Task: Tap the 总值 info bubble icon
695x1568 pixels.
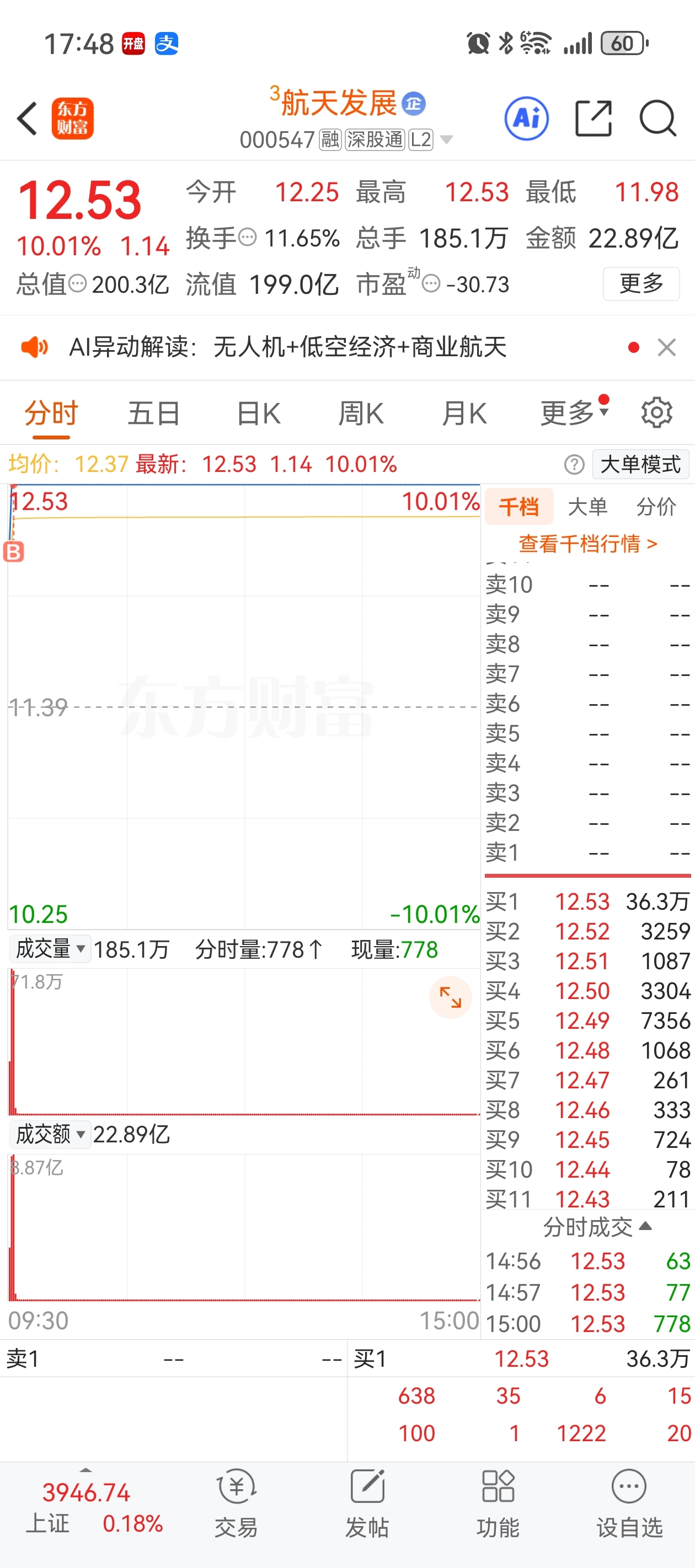Action: click(77, 283)
